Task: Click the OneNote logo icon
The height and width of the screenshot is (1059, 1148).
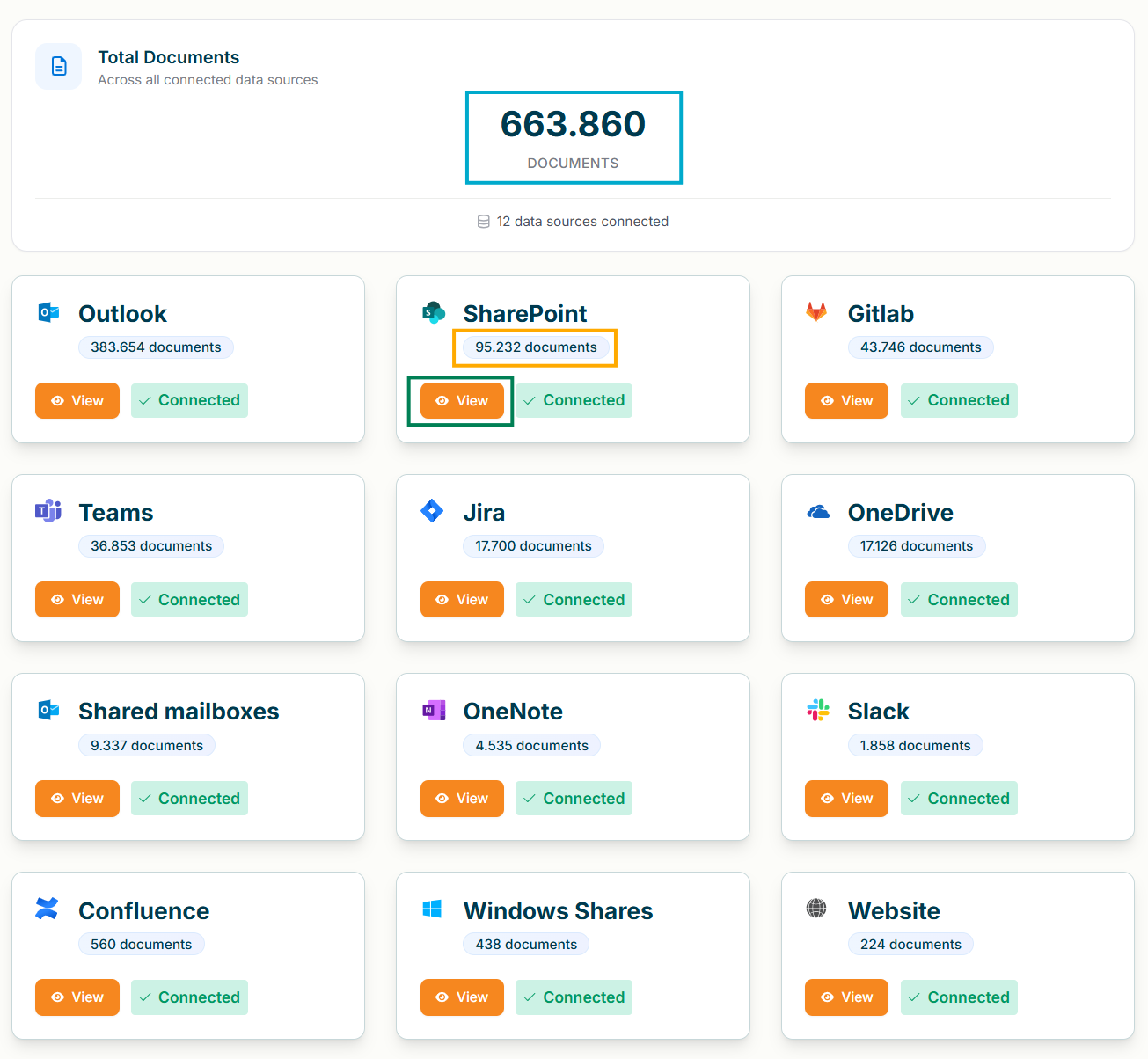Action: tap(434, 710)
